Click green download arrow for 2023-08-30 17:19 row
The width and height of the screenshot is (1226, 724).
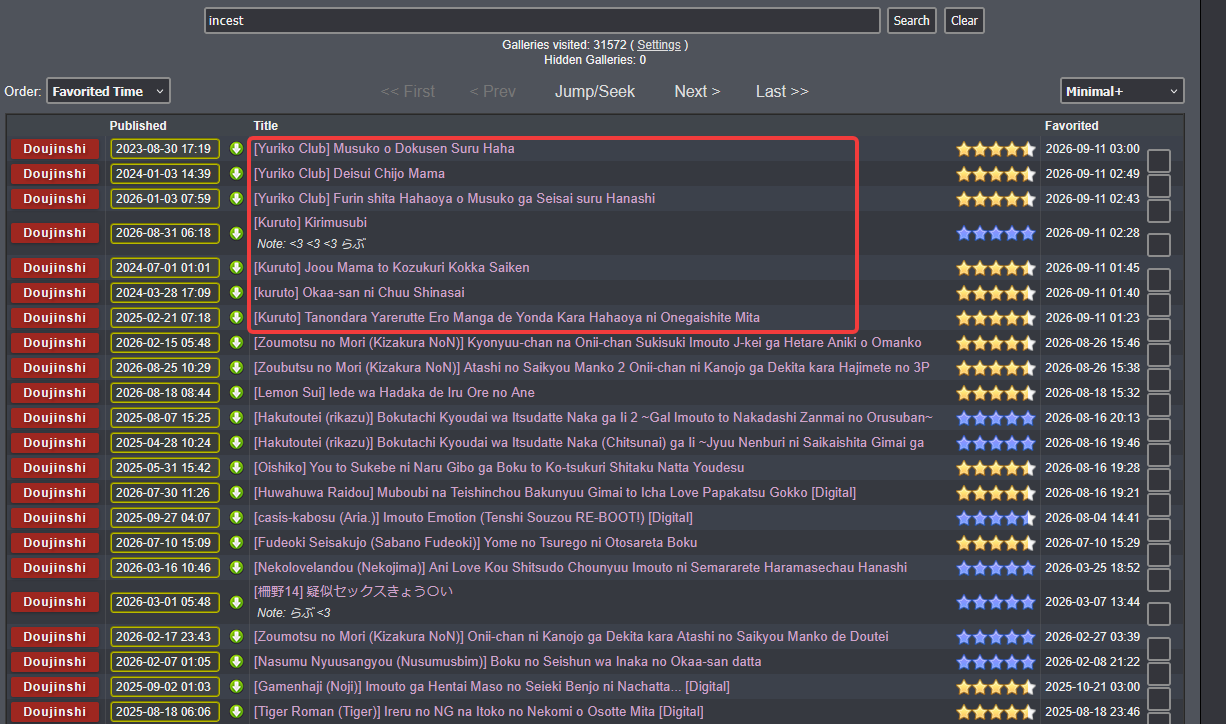[x=236, y=149]
